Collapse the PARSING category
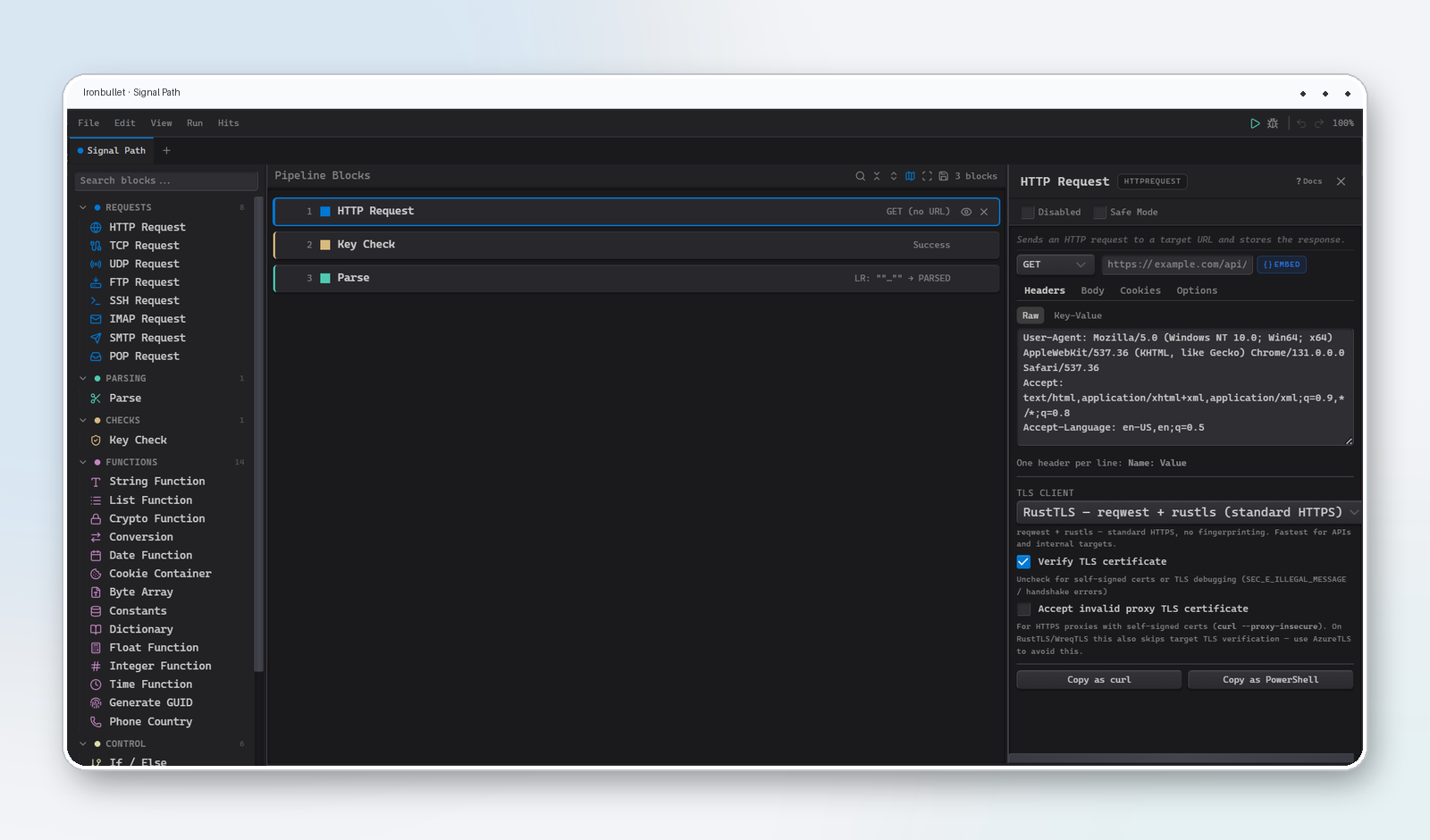 coord(83,379)
